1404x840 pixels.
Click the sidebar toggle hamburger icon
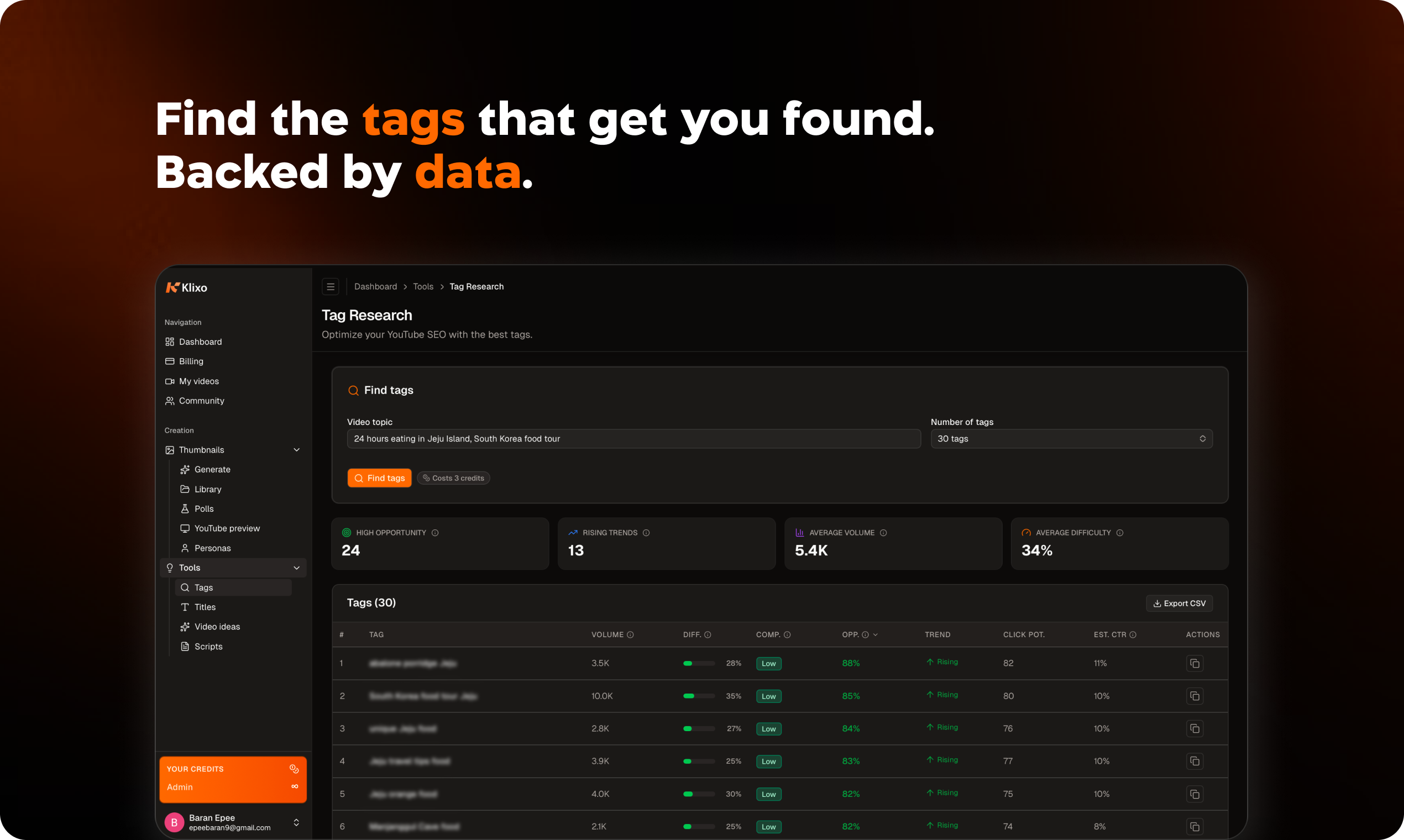click(330, 286)
